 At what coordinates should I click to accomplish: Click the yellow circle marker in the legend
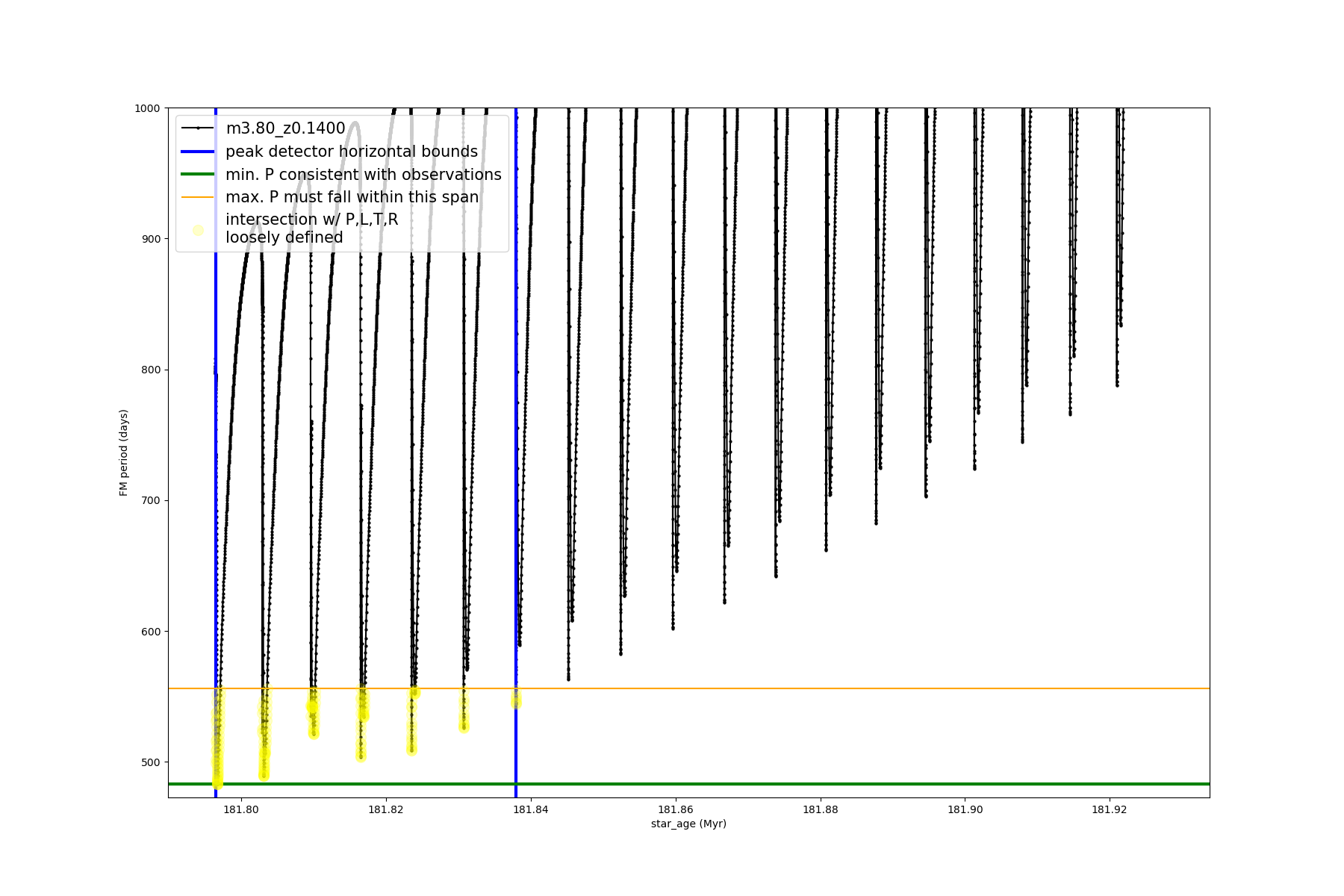tap(198, 230)
